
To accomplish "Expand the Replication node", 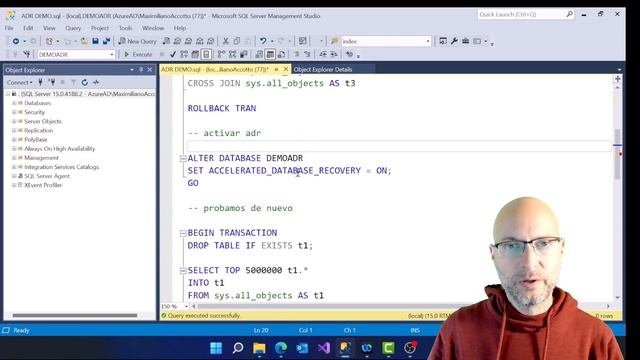I will point(14,131).
